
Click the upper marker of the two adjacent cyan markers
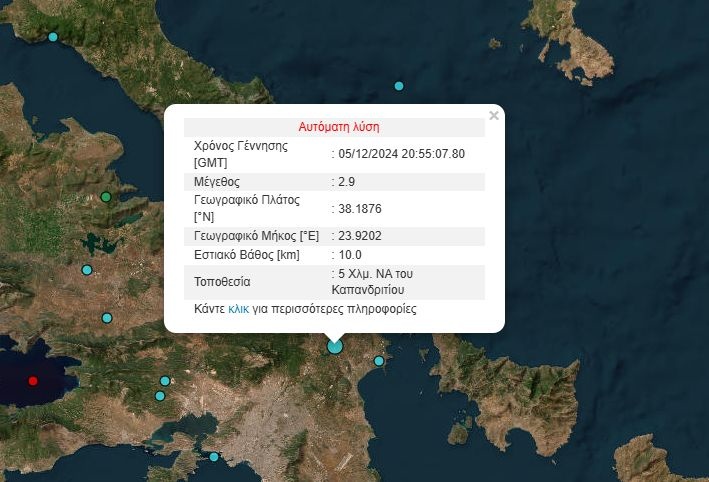[x=165, y=381]
